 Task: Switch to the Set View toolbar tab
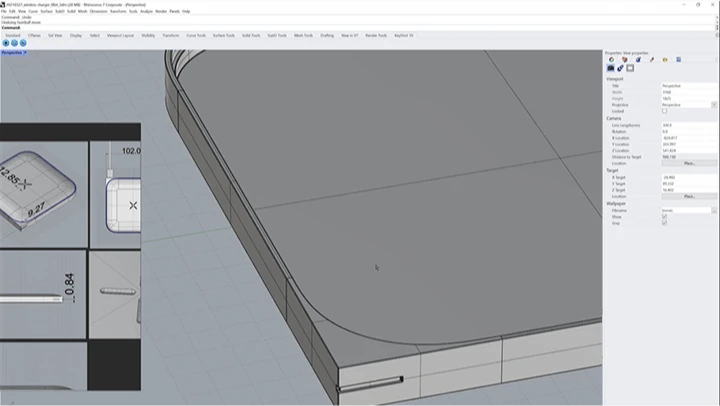pos(55,35)
